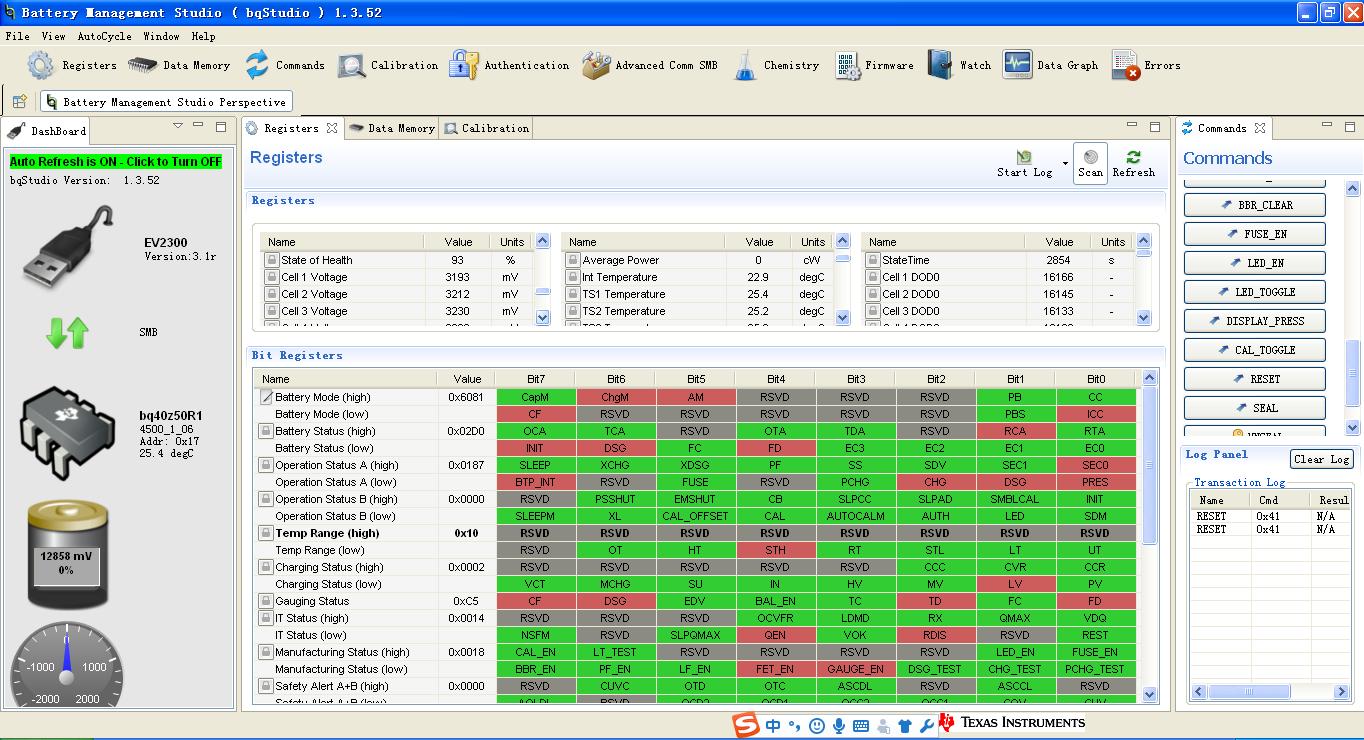Click the SMB communication arrows icon
This screenshot has height=740, width=1364.
pos(68,332)
